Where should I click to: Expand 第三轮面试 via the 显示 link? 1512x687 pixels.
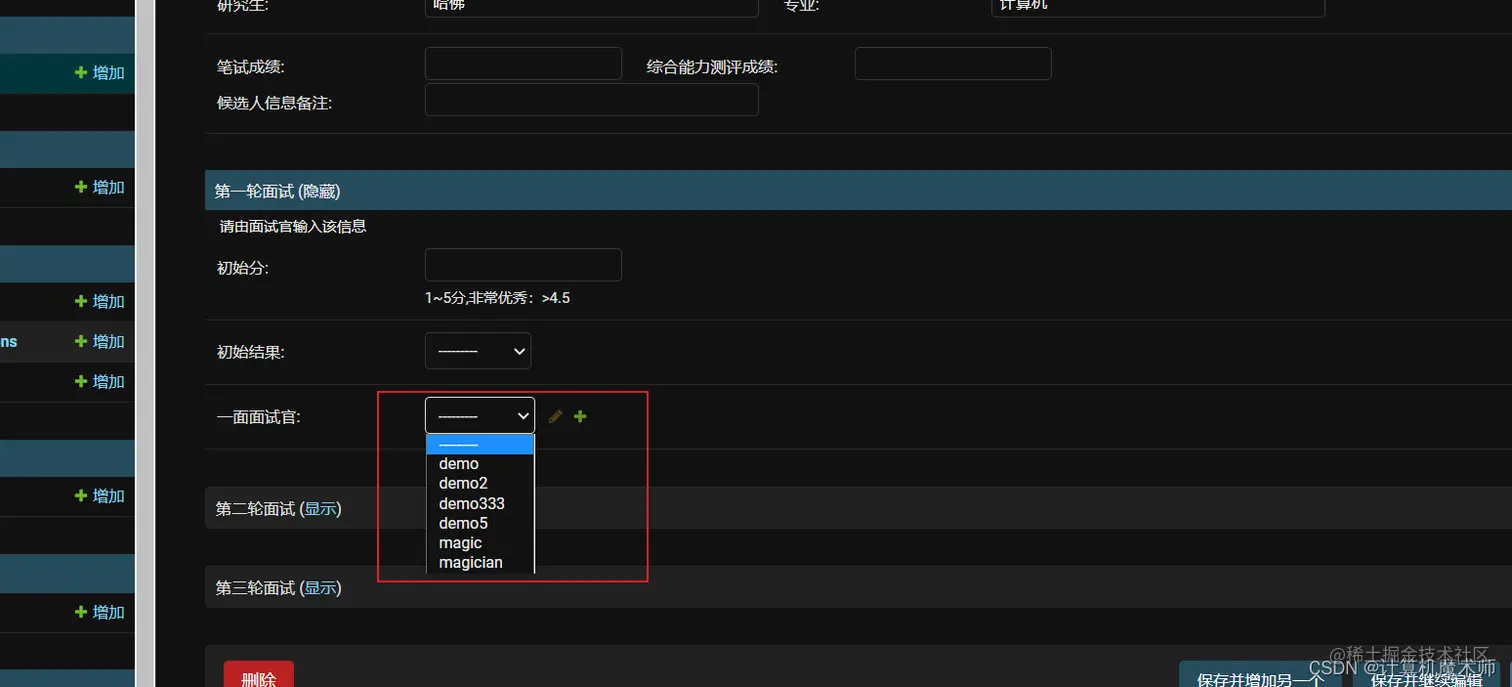click(321, 588)
